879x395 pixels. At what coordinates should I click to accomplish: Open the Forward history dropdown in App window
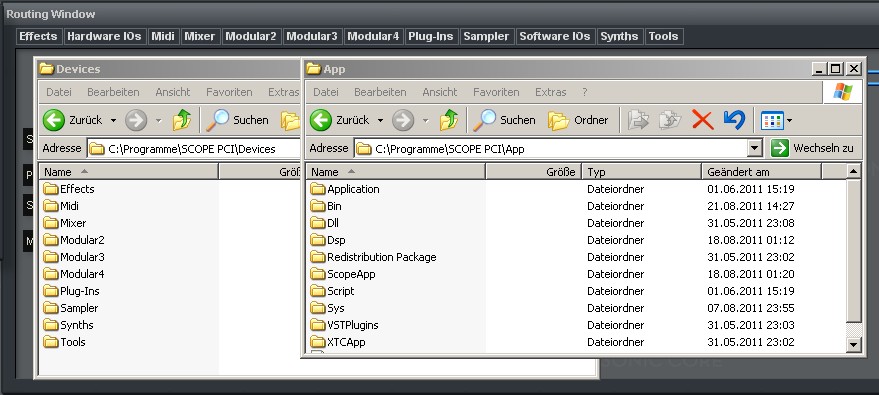tap(425, 120)
